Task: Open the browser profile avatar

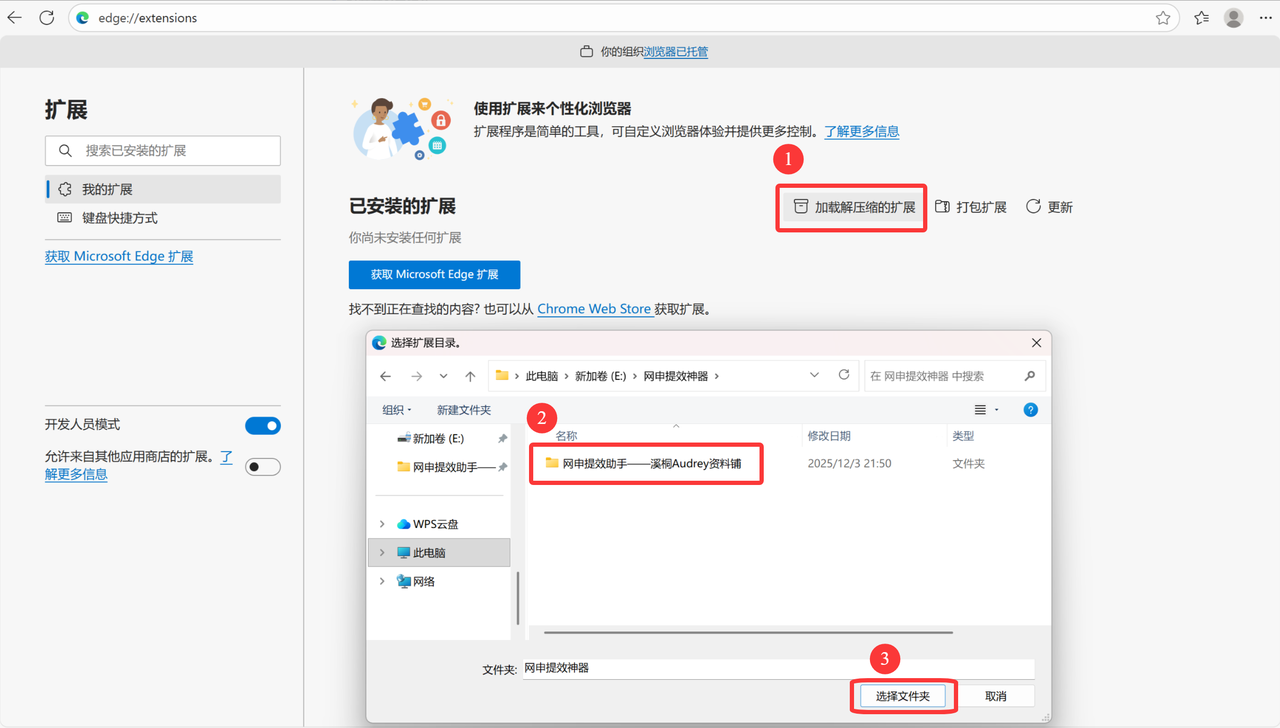Action: coord(1233,17)
